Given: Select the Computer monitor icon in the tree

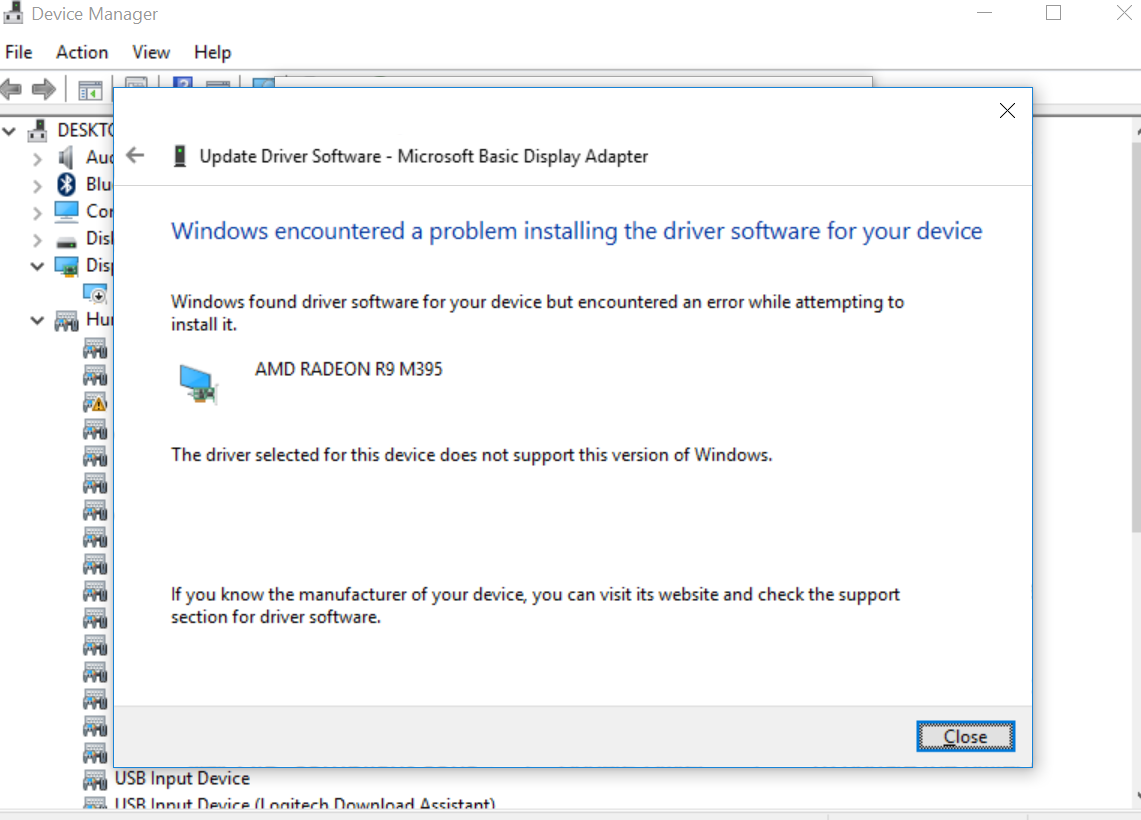Looking at the screenshot, I should [x=66, y=212].
